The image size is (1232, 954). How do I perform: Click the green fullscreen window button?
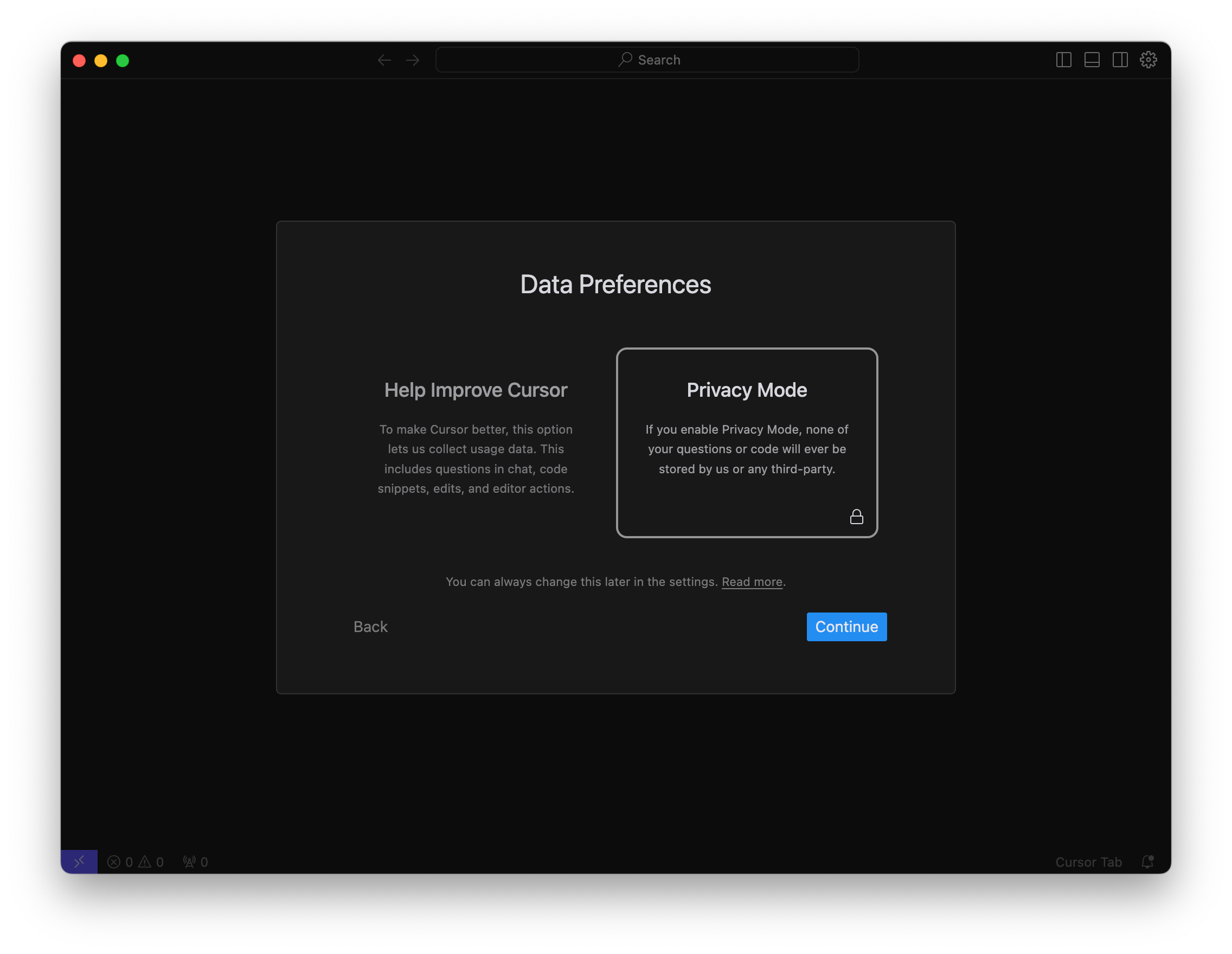point(123,61)
